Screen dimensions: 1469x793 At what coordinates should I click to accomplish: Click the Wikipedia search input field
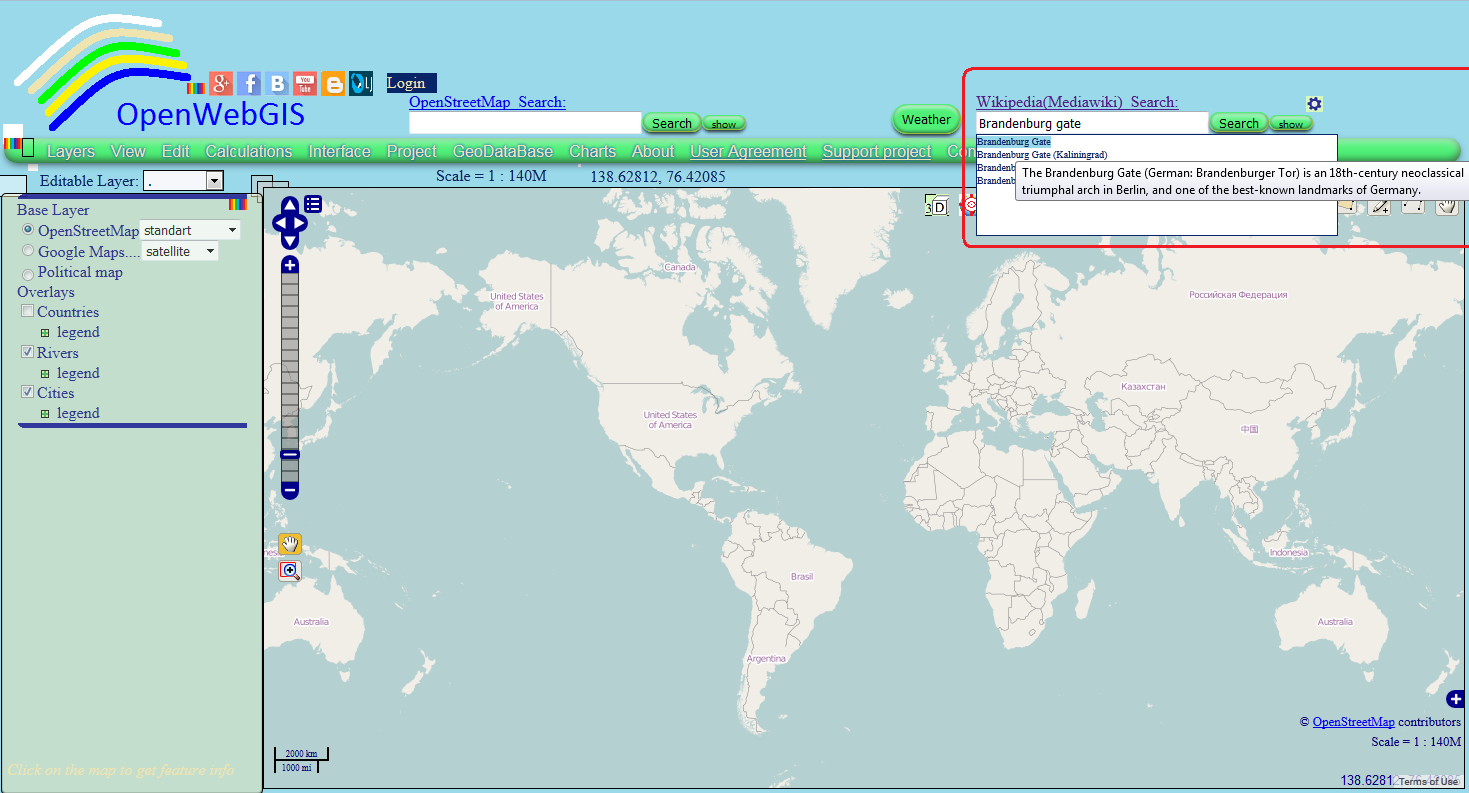pyautogui.click(x=1090, y=122)
